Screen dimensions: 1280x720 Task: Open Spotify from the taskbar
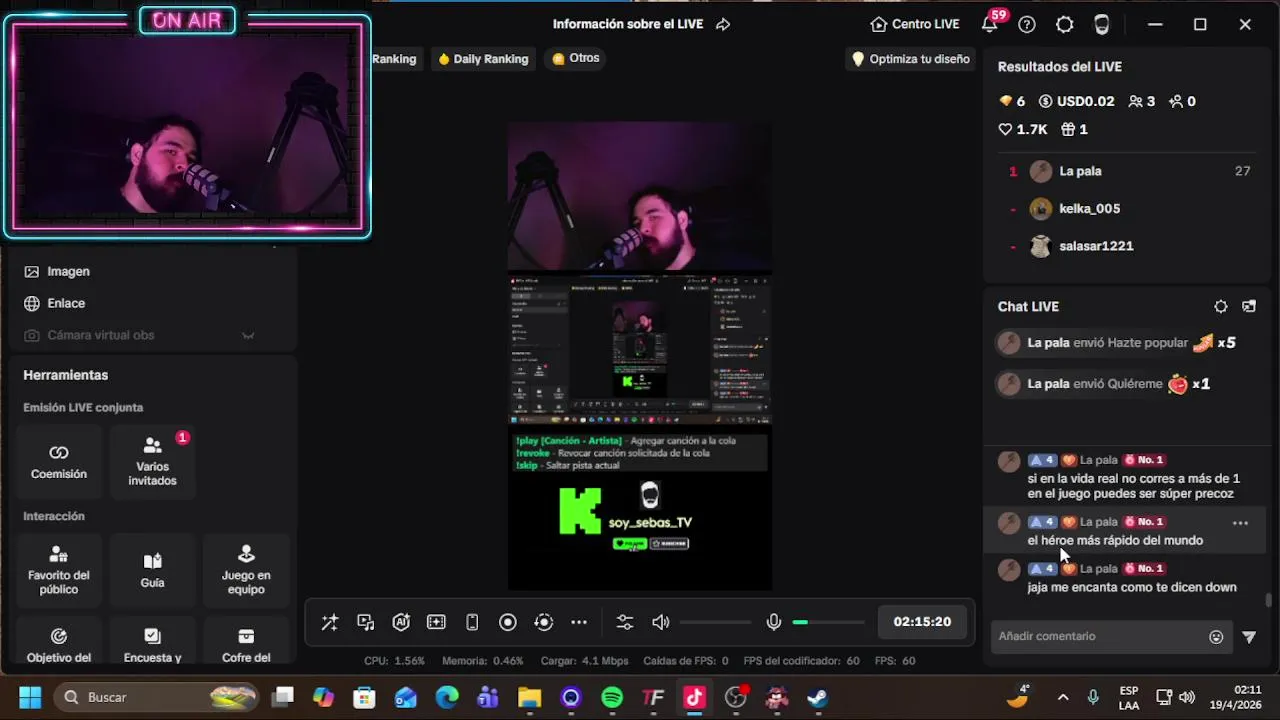tap(612, 697)
